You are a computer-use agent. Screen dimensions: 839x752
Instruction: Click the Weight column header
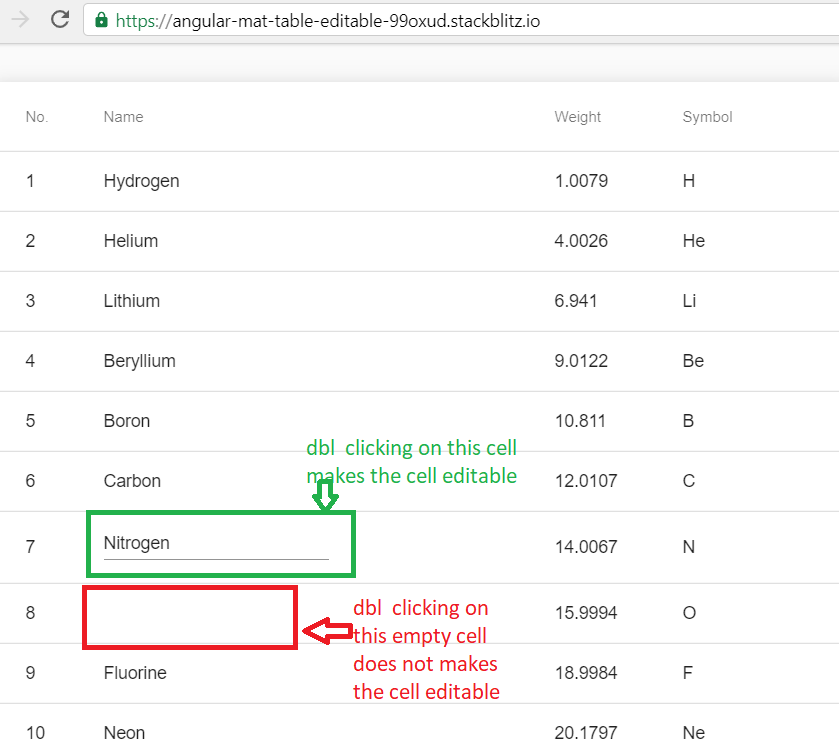pos(577,117)
